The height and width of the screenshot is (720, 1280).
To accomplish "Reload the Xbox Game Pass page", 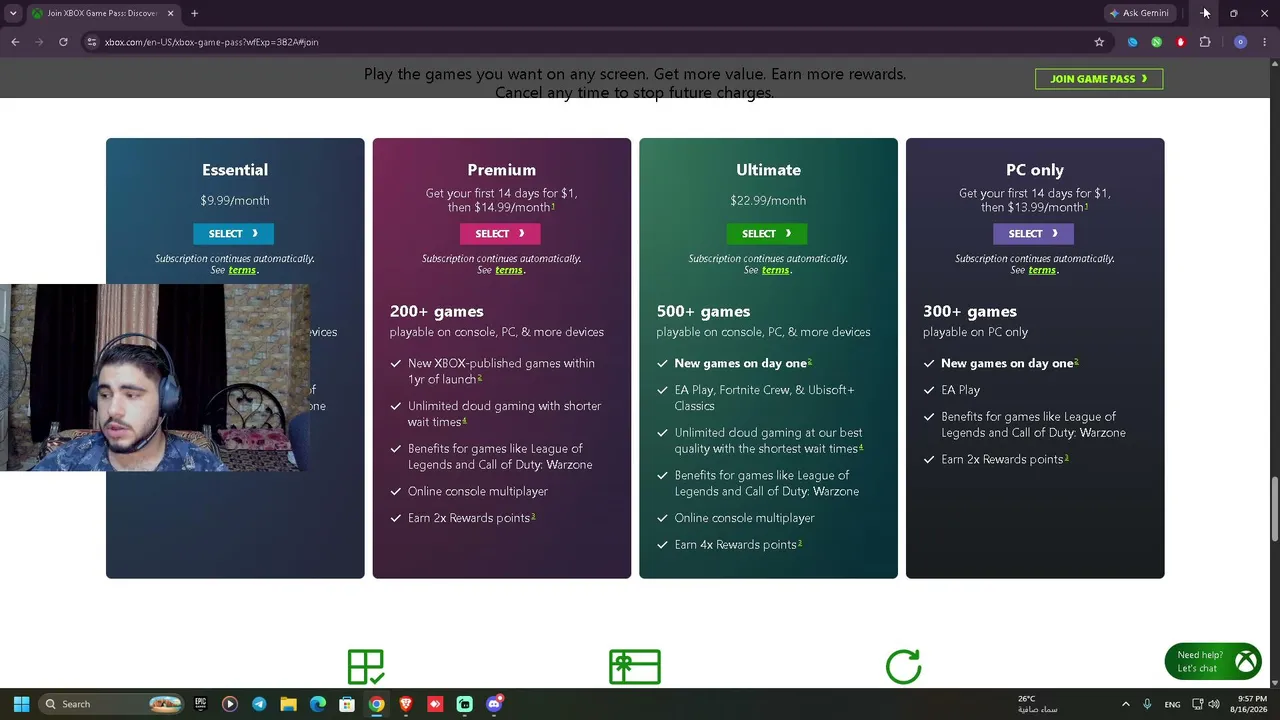I will coord(63,42).
